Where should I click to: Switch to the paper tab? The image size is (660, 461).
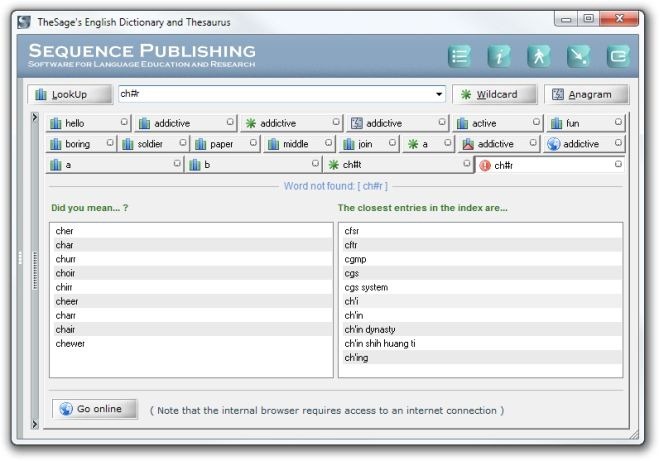click(226, 144)
